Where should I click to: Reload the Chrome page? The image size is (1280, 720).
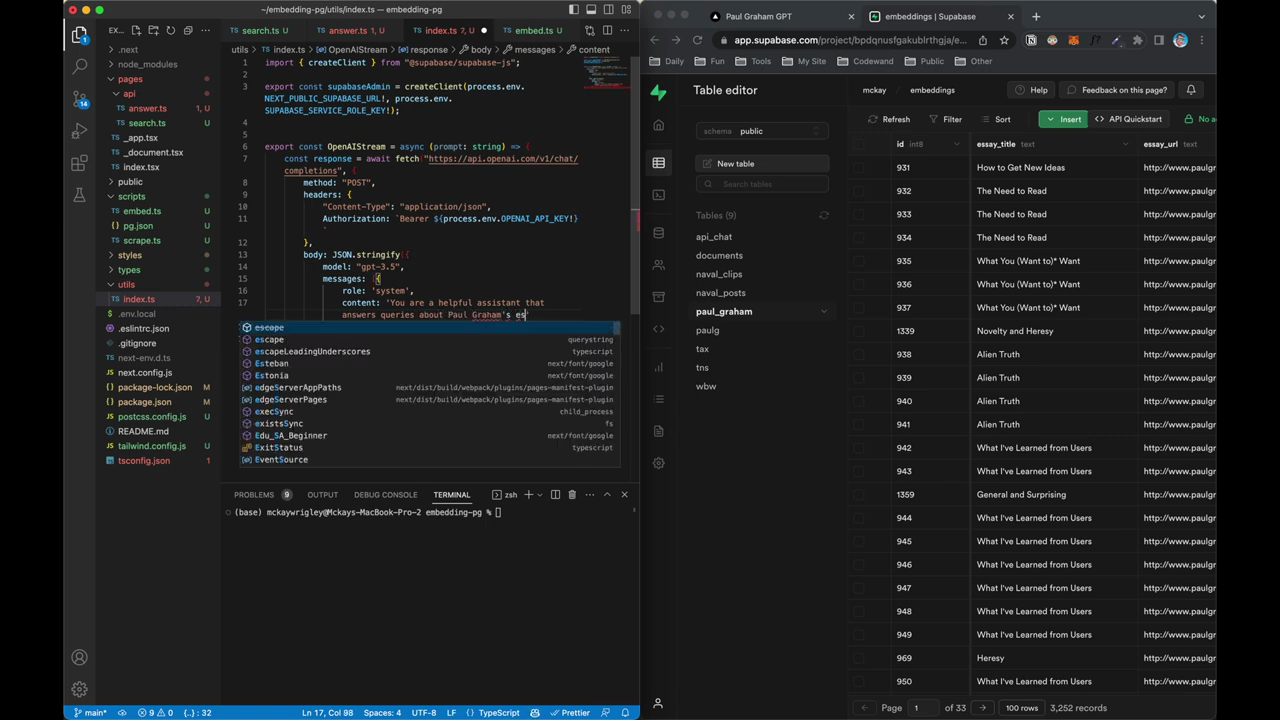(x=697, y=40)
